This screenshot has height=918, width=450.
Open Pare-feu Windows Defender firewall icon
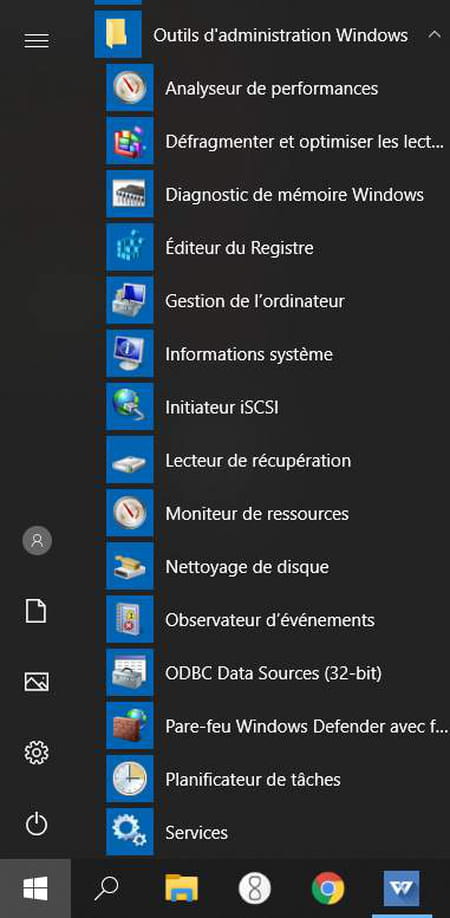[x=129, y=727]
